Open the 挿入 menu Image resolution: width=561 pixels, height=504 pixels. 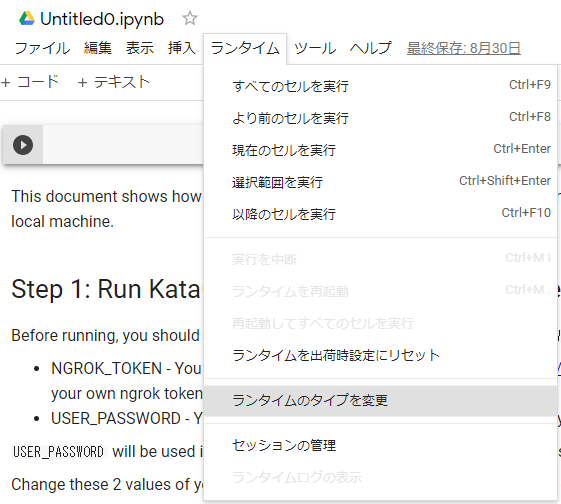182,48
